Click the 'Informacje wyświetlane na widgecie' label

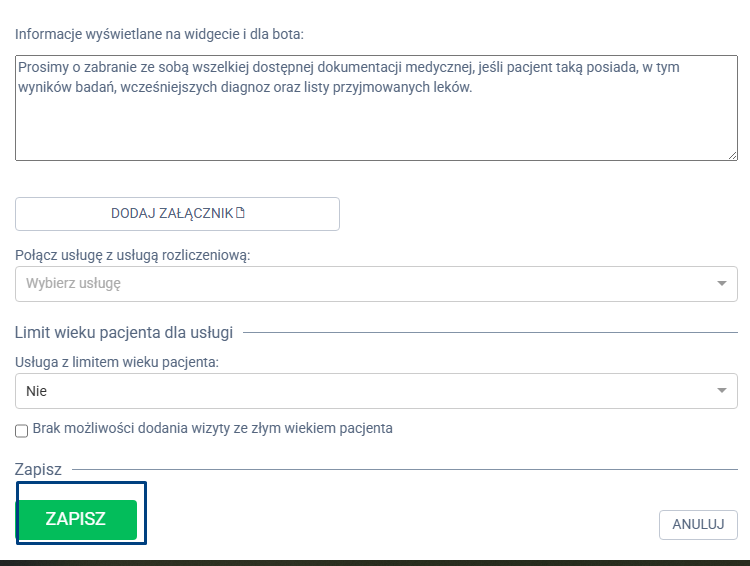click(159, 34)
